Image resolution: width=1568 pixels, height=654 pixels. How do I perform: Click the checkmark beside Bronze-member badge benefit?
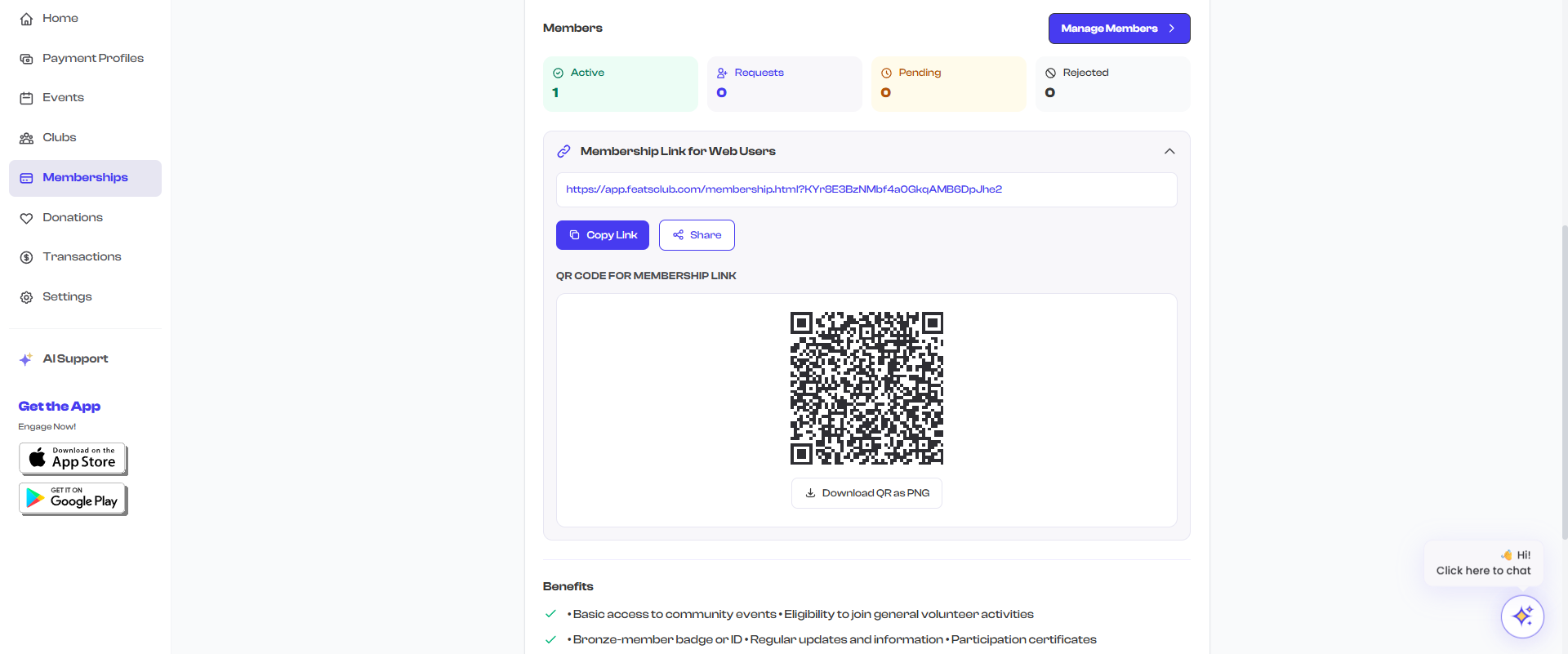pyautogui.click(x=550, y=639)
